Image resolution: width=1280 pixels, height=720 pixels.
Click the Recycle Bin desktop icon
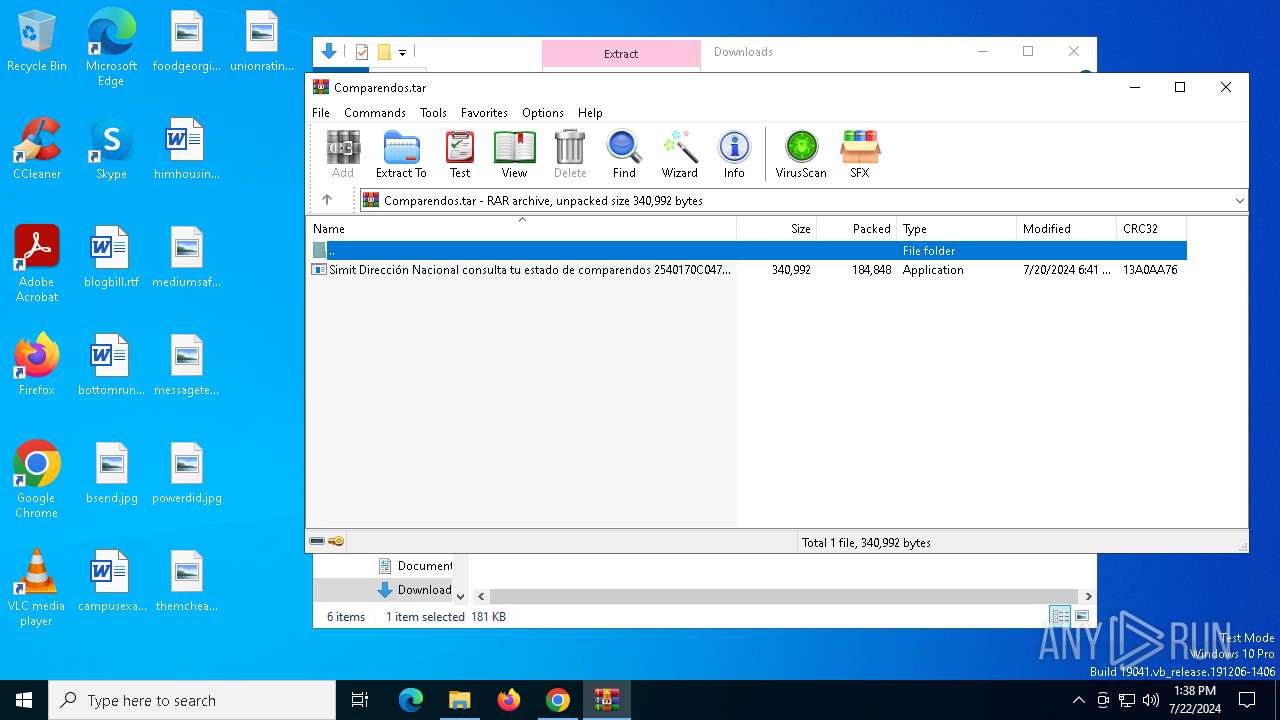tap(36, 42)
